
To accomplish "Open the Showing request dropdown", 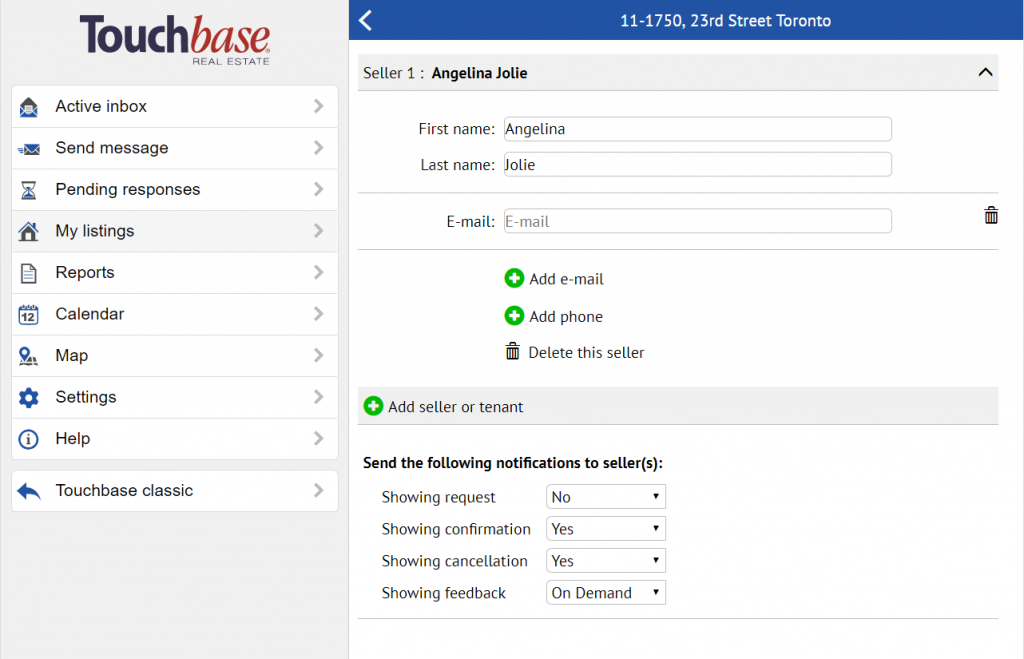I will [605, 497].
